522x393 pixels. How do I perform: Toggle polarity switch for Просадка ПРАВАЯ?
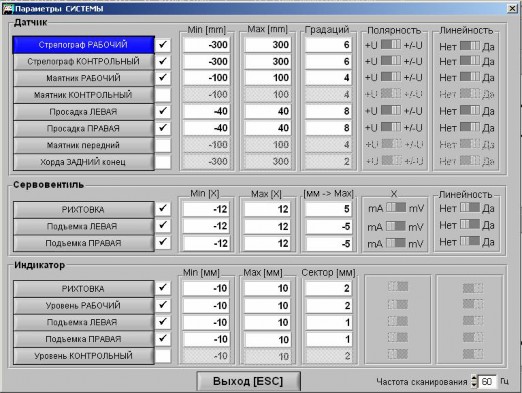click(x=391, y=127)
